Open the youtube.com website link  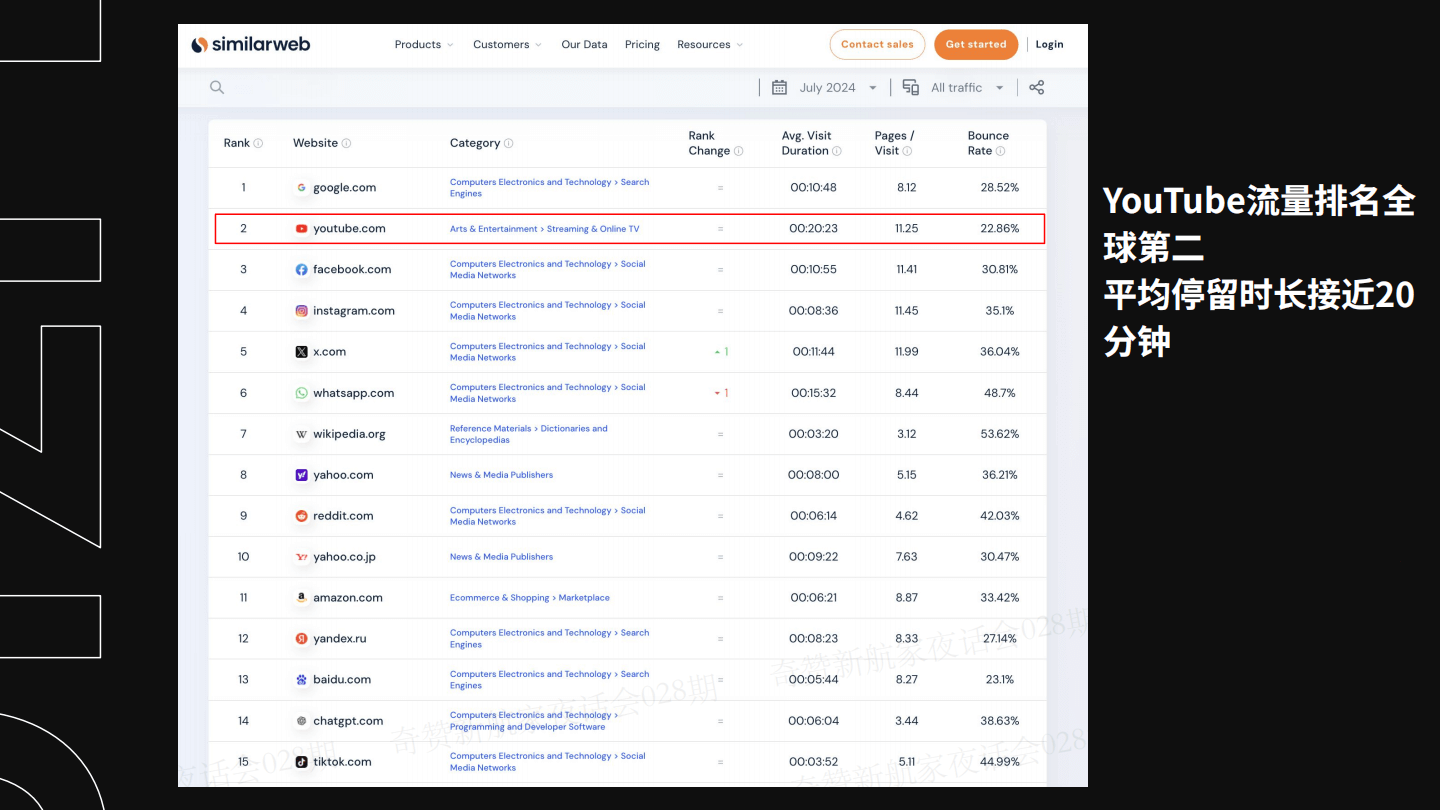pyautogui.click(x=349, y=228)
